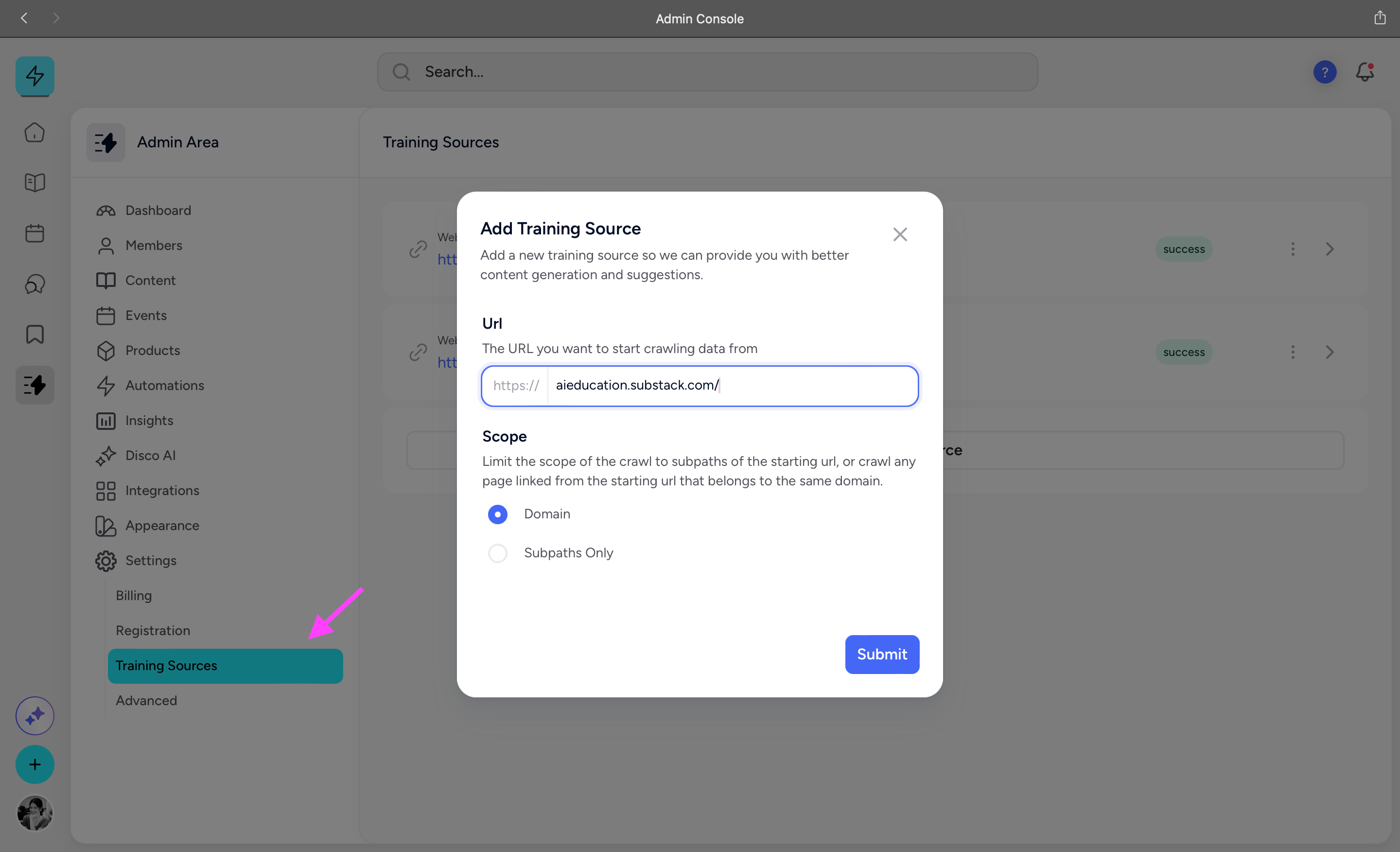Click the home icon in left rail
The image size is (1400, 852).
pos(35,132)
